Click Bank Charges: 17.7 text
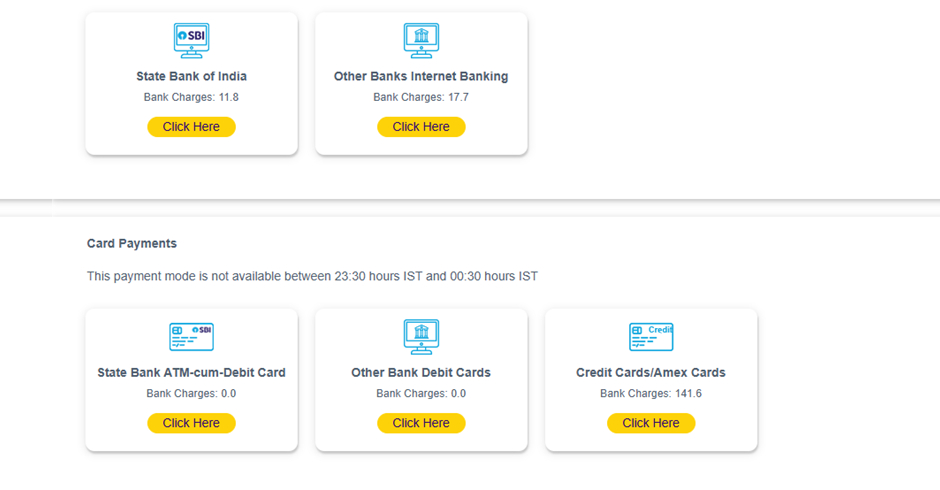Viewport: 940px width, 490px height. click(421, 97)
